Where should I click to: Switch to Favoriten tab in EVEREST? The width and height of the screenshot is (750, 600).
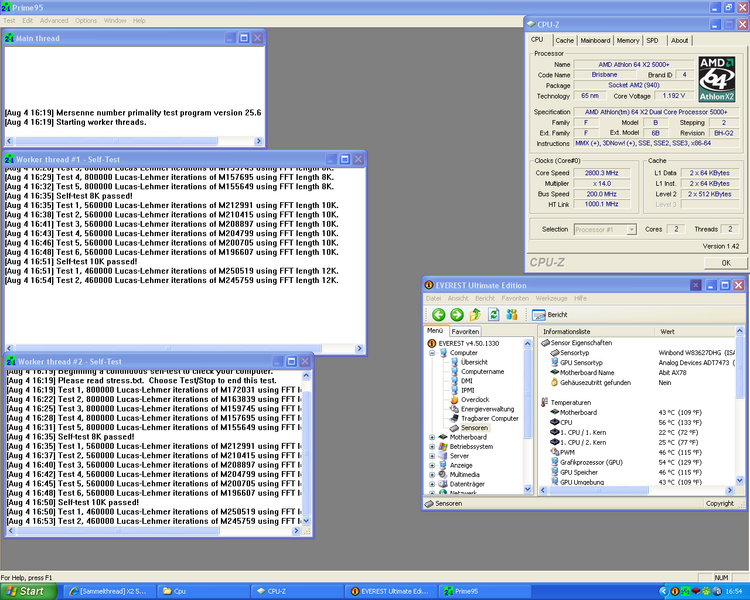click(x=465, y=331)
